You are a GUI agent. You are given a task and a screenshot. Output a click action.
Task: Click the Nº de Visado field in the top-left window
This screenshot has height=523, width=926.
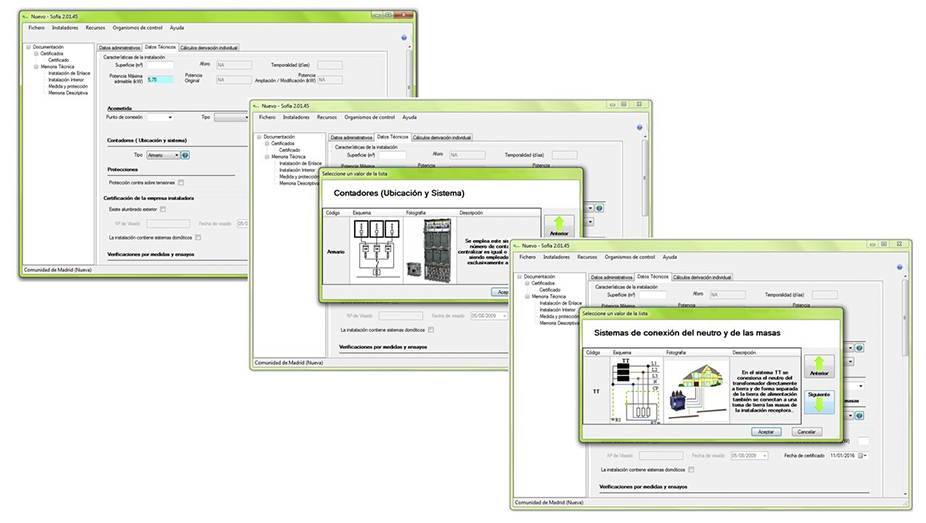[x=168, y=224]
